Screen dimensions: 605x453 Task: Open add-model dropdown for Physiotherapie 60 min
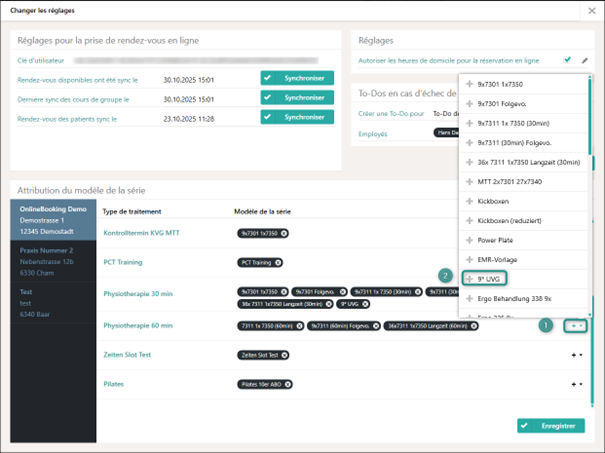tap(575, 326)
